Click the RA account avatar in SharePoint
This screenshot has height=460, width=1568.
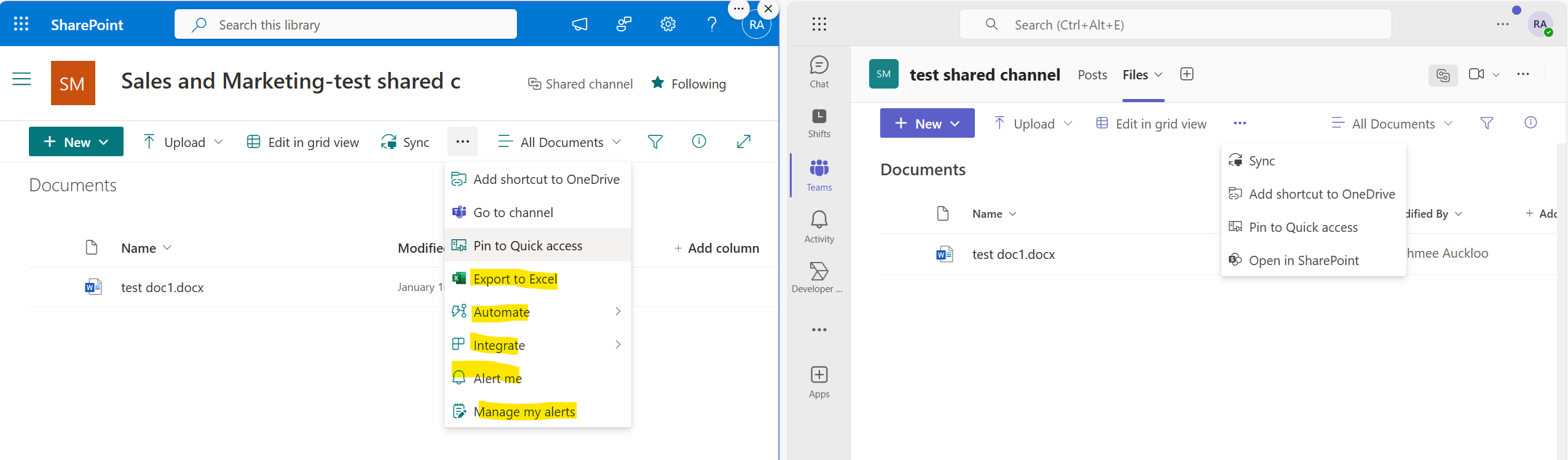[x=756, y=25]
